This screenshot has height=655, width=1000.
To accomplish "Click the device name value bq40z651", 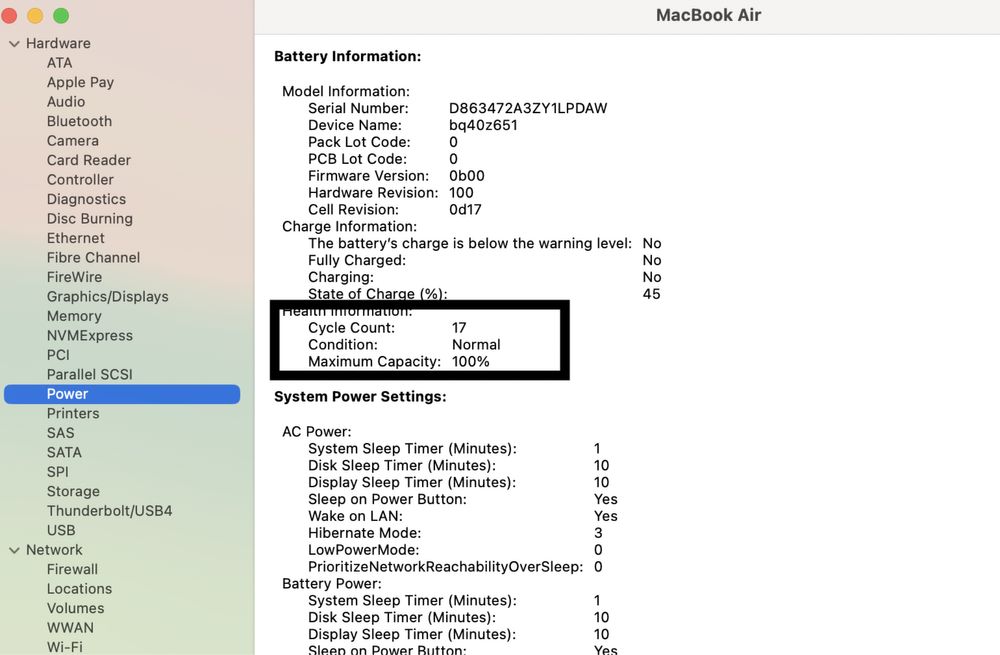I will [x=483, y=126].
